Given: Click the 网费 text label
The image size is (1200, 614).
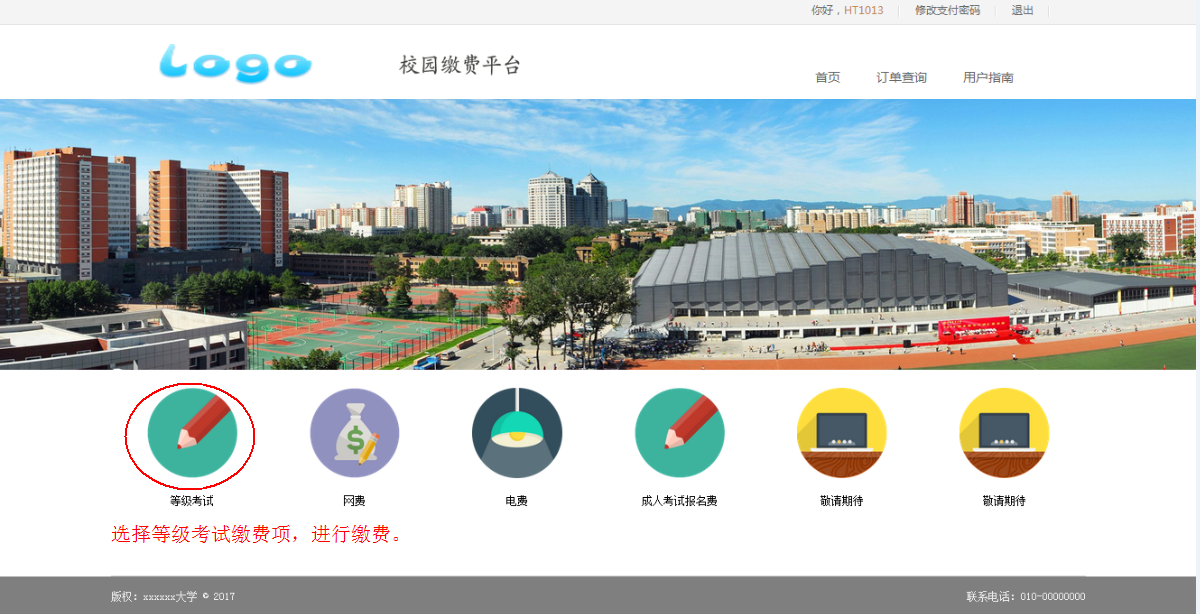Looking at the screenshot, I should pyautogui.click(x=354, y=501).
